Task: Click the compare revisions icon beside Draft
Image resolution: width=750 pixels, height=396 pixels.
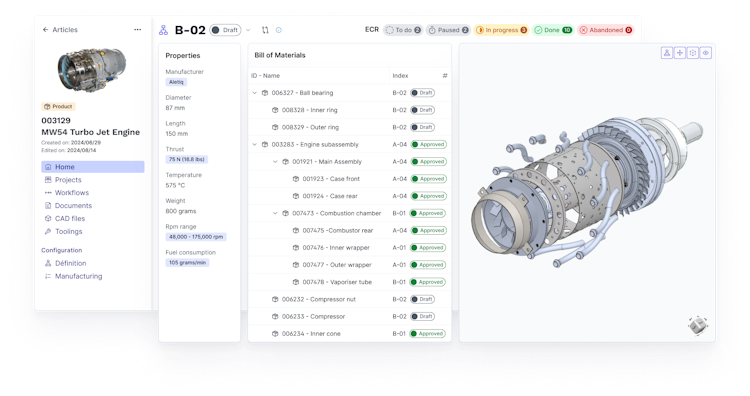Action: click(265, 30)
